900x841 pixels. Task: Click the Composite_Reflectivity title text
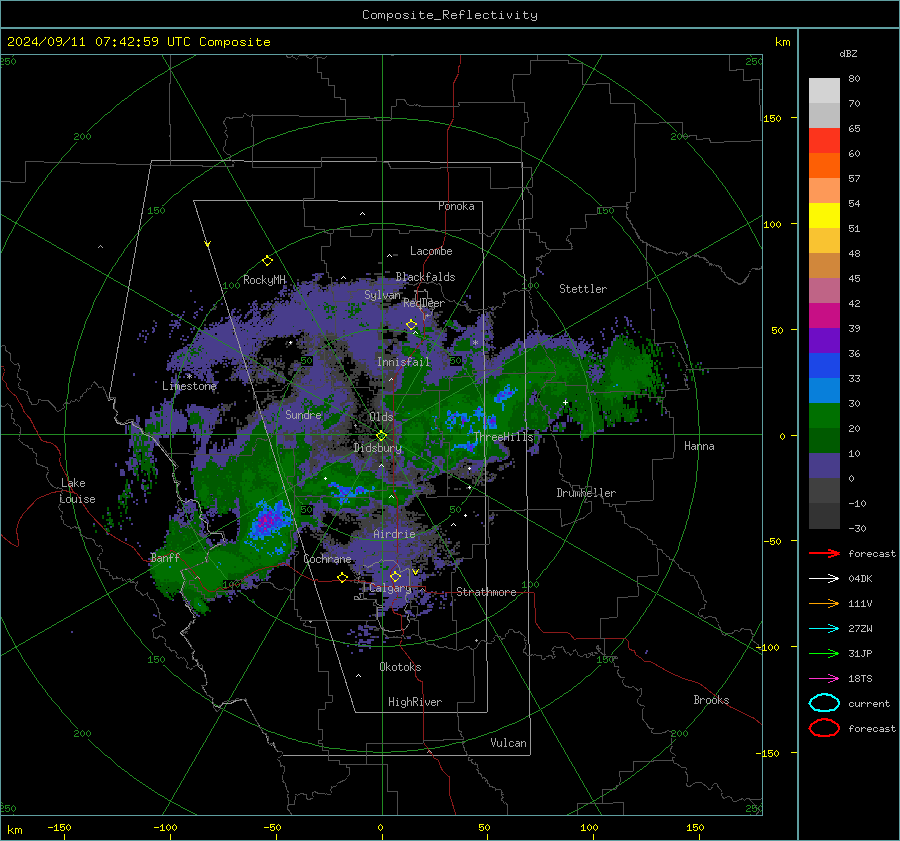tap(450, 15)
